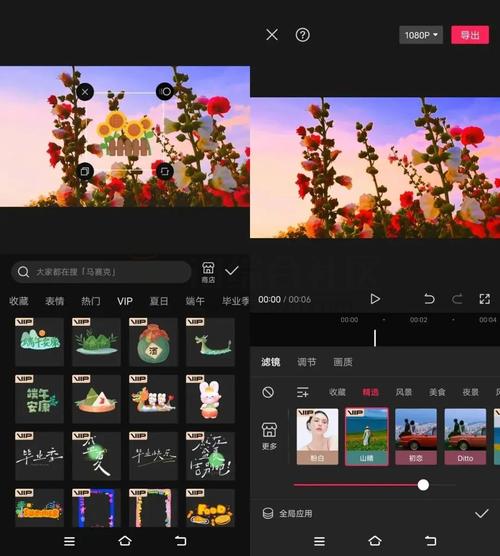500x556 pixels.
Task: Apply the Ditto filter
Action: point(465,437)
